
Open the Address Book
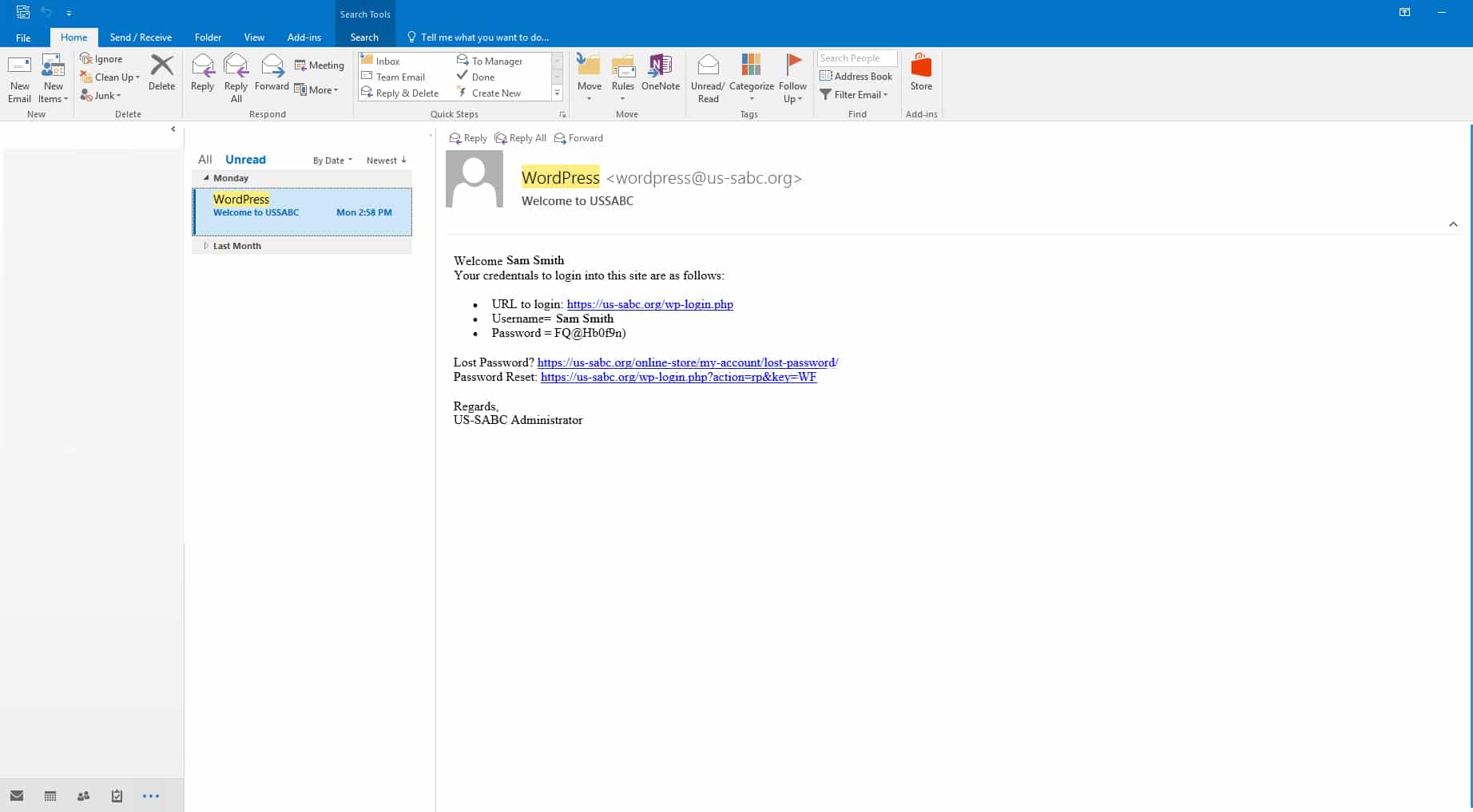tap(856, 77)
